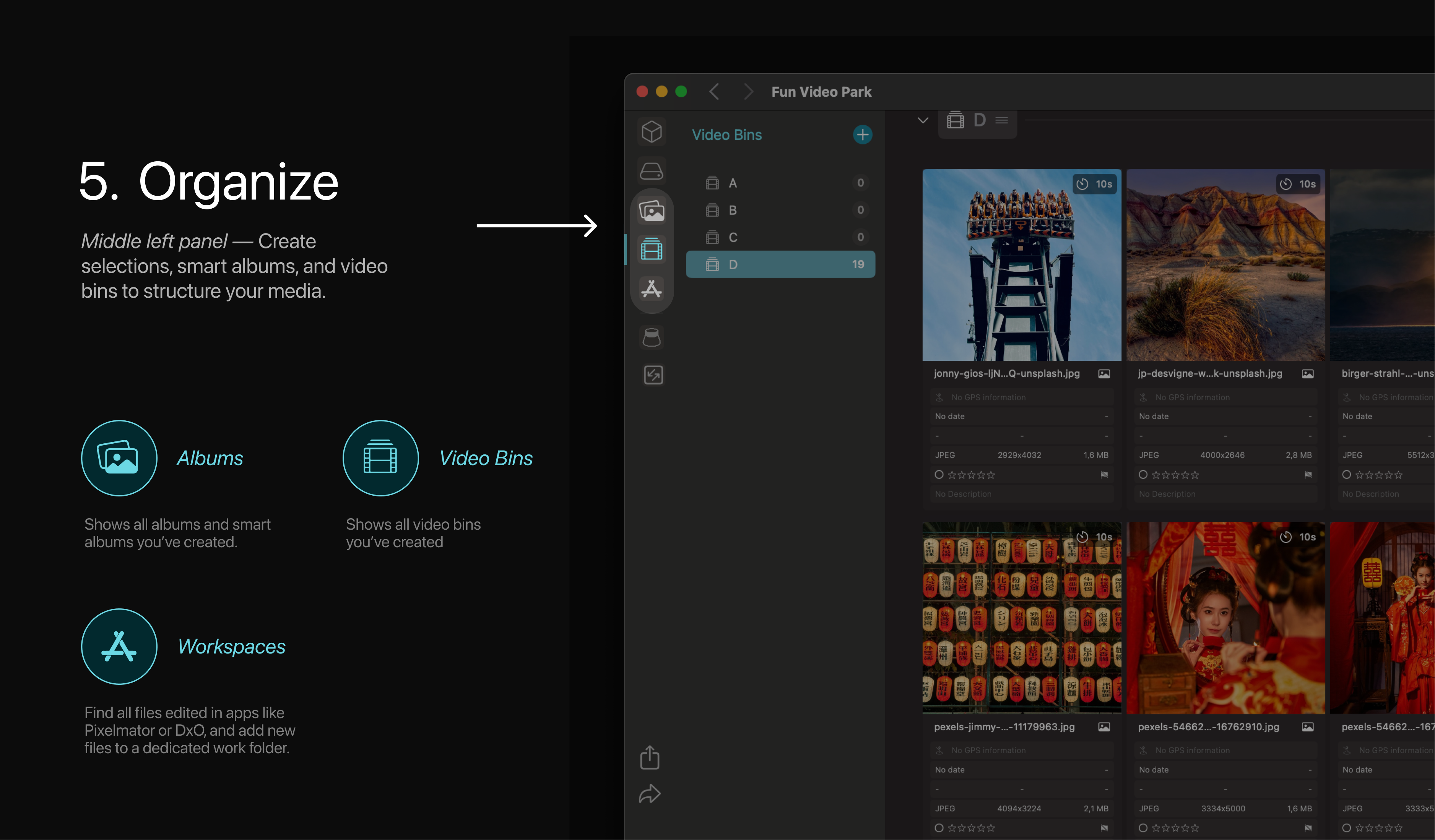Click the bucket-shaped sidebar icon
The width and height of the screenshot is (1435, 840).
point(652,337)
